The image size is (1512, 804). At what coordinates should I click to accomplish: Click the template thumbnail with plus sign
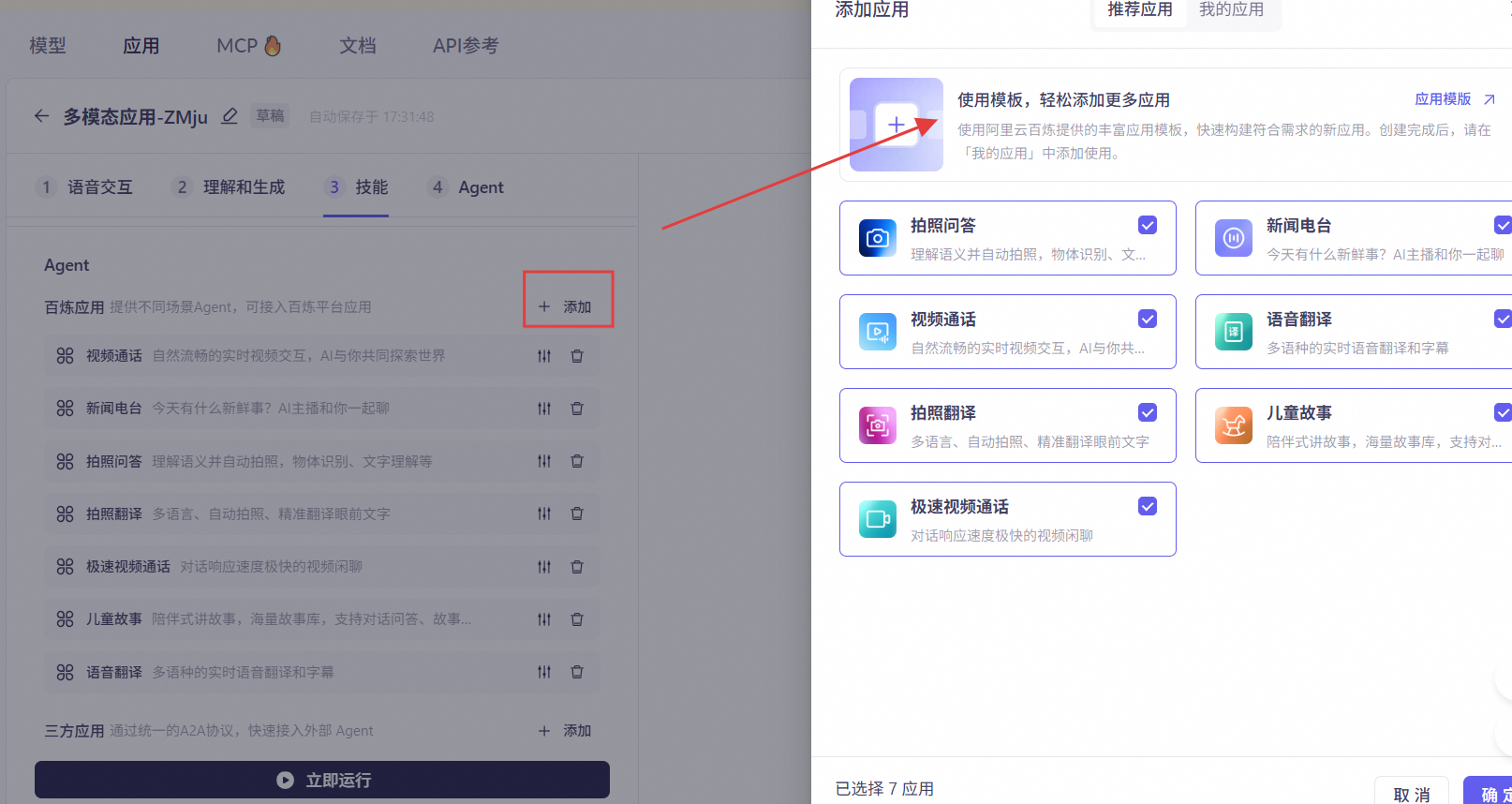pyautogui.click(x=897, y=125)
